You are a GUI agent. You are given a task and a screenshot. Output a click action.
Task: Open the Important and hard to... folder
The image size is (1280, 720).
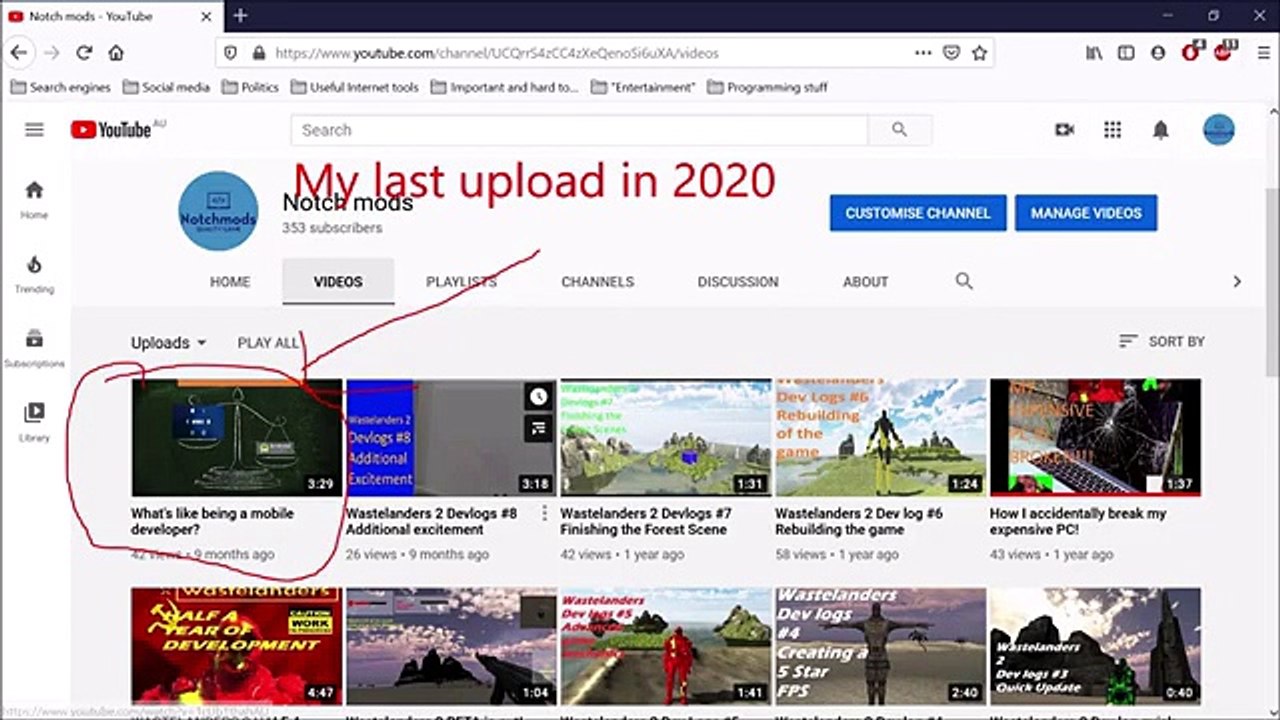(505, 87)
